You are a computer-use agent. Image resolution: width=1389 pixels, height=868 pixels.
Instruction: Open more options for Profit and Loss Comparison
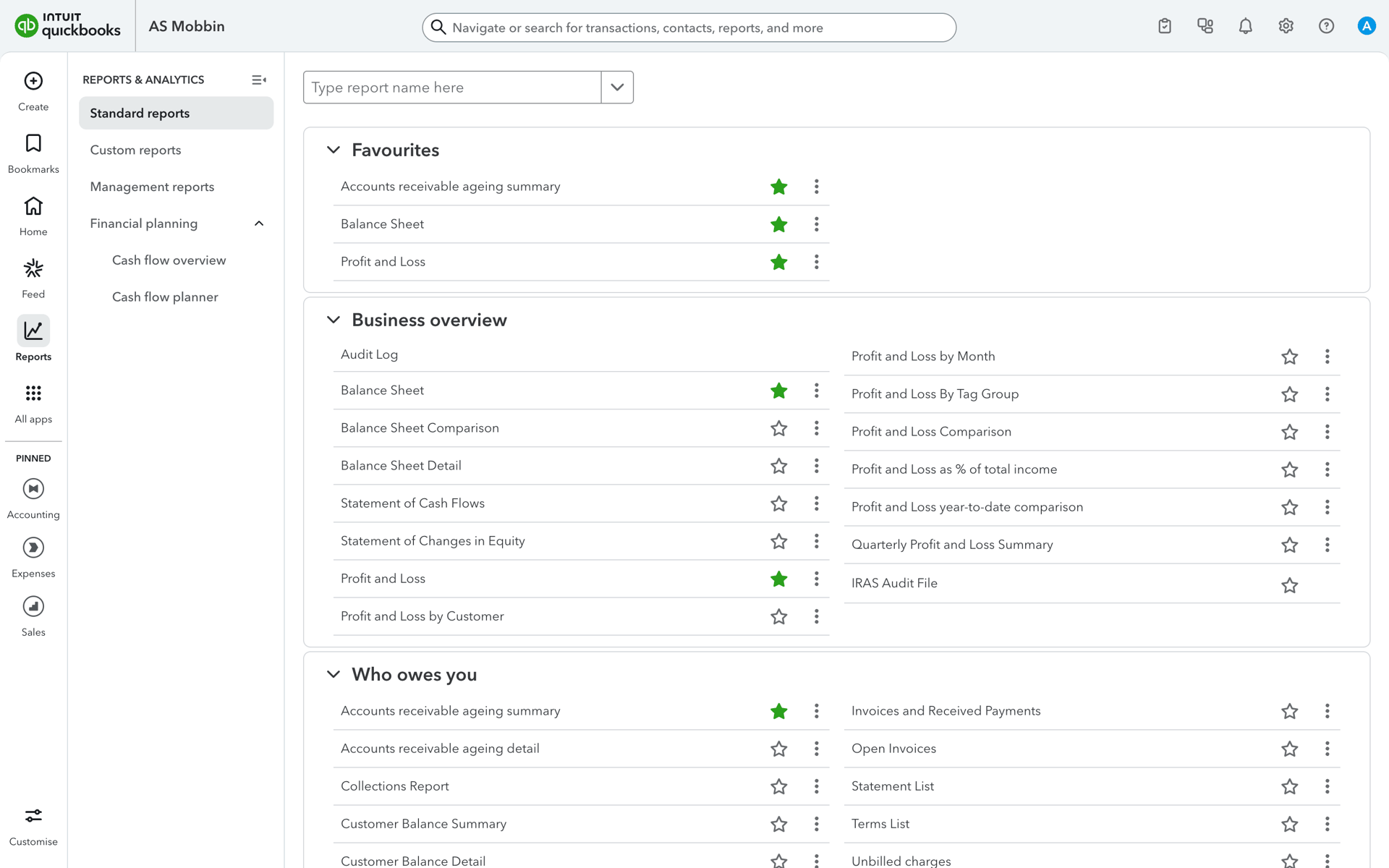pos(1328,432)
